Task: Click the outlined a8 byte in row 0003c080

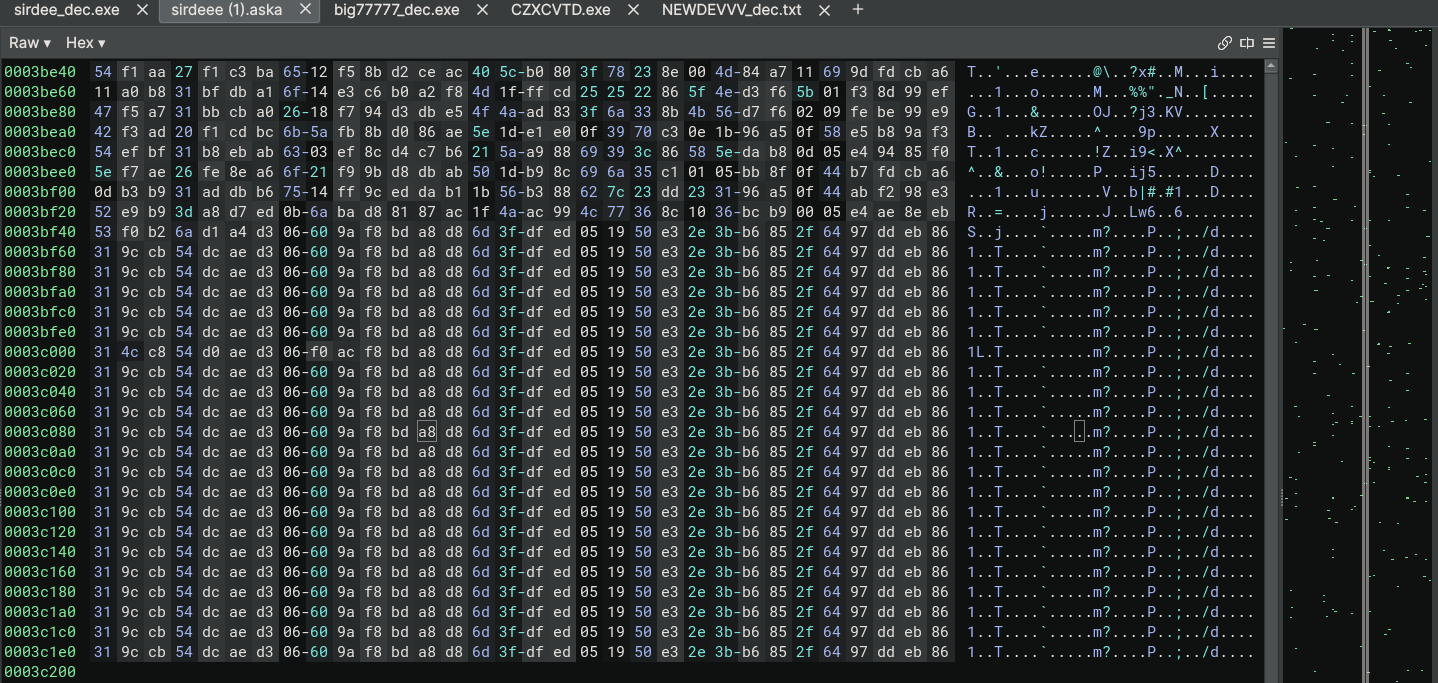Action: coord(427,431)
